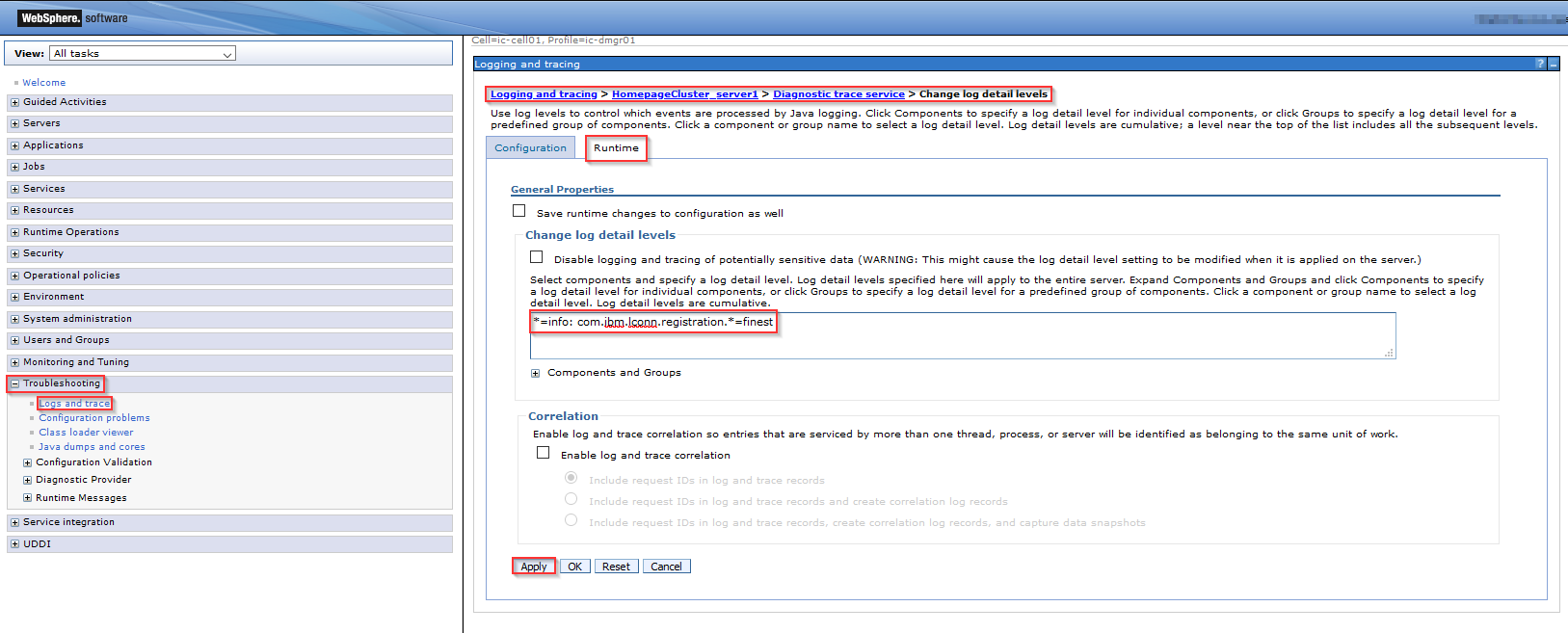1568x633 pixels.
Task: Expand Runtime Messages tree node
Action: point(28,498)
